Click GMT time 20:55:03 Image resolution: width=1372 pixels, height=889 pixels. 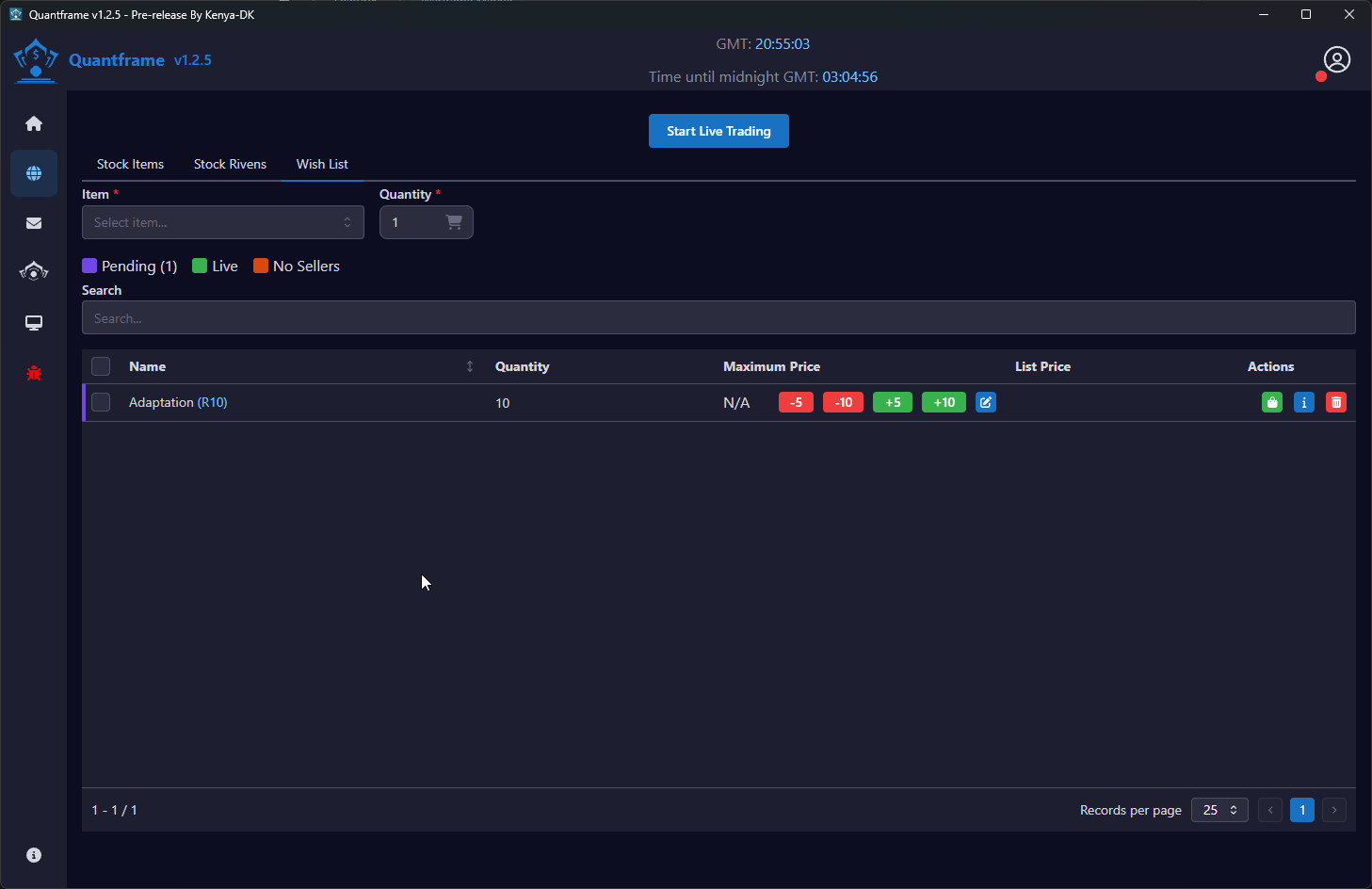point(783,44)
